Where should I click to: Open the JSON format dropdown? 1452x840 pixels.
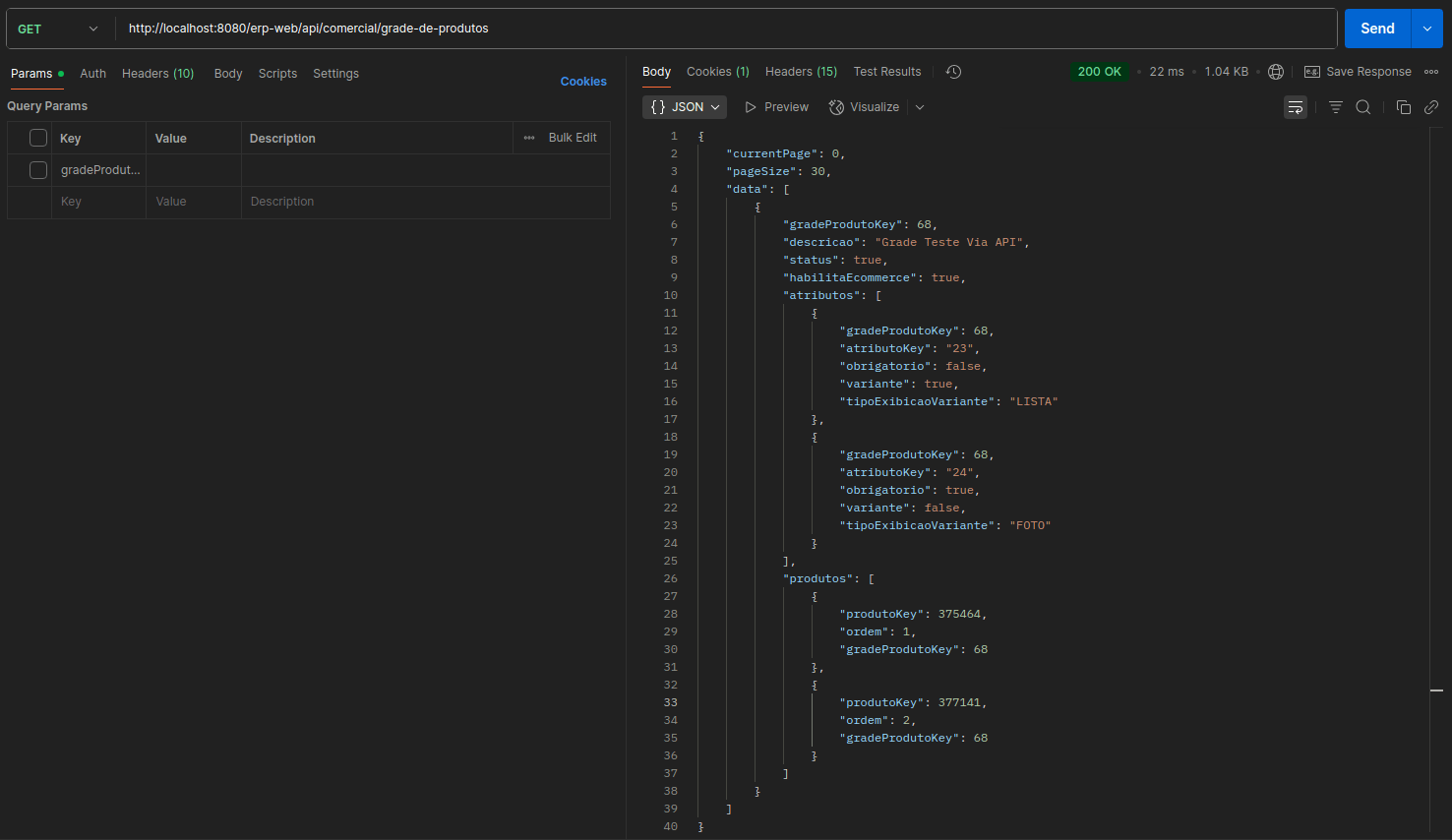686,107
